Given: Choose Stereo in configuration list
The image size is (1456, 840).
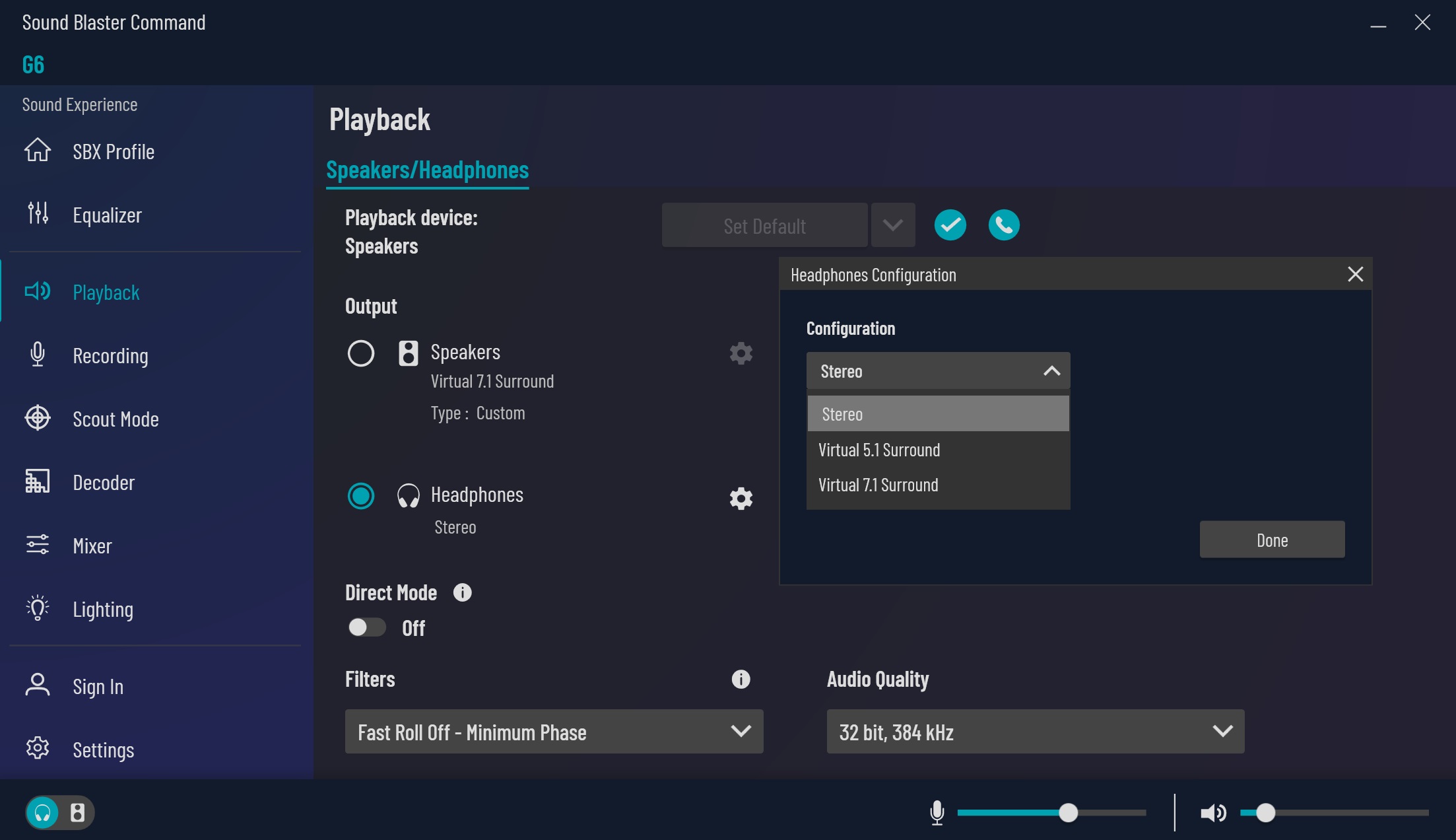Looking at the screenshot, I should 938,414.
